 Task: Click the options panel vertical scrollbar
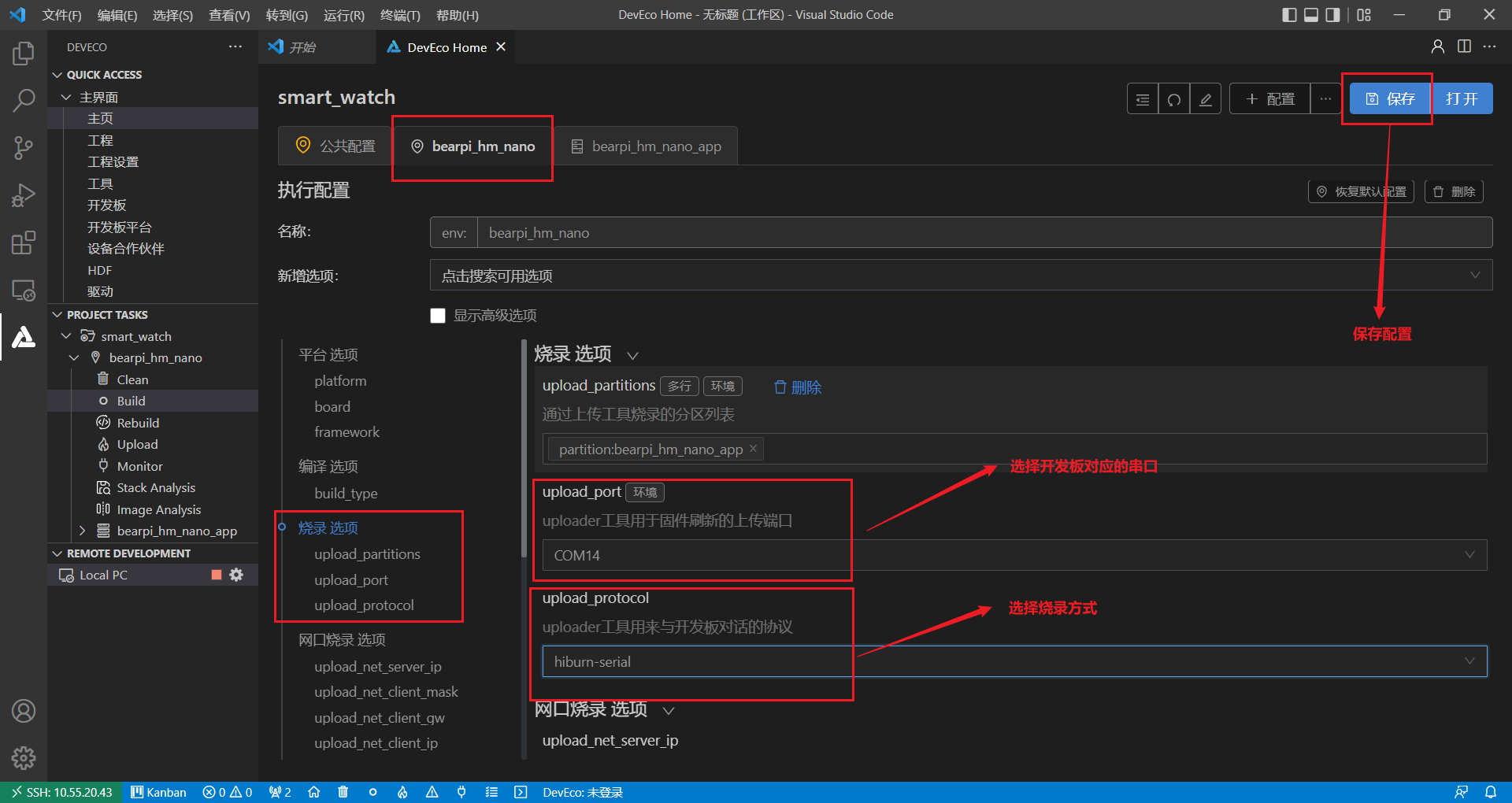click(524, 449)
